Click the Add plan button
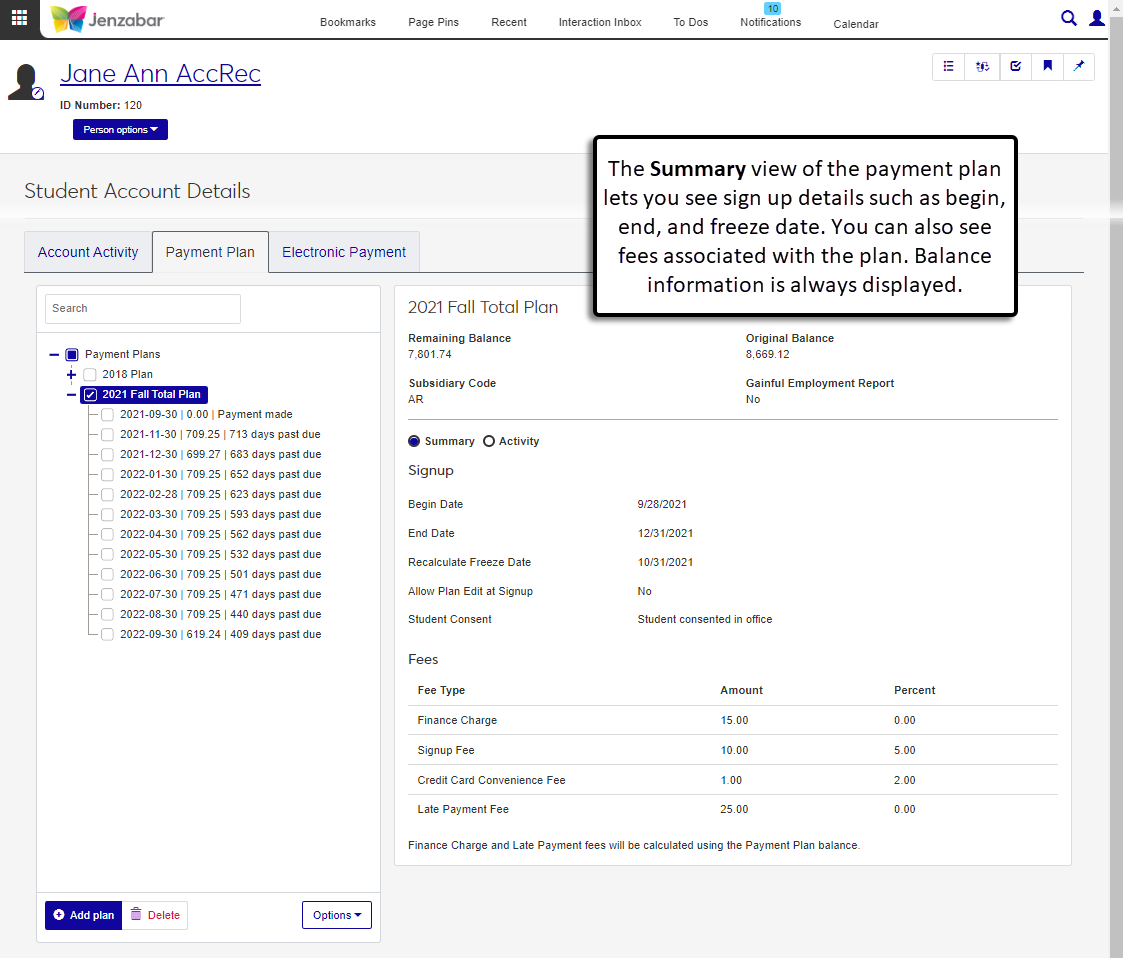Image resolution: width=1123 pixels, height=958 pixels. (84, 915)
